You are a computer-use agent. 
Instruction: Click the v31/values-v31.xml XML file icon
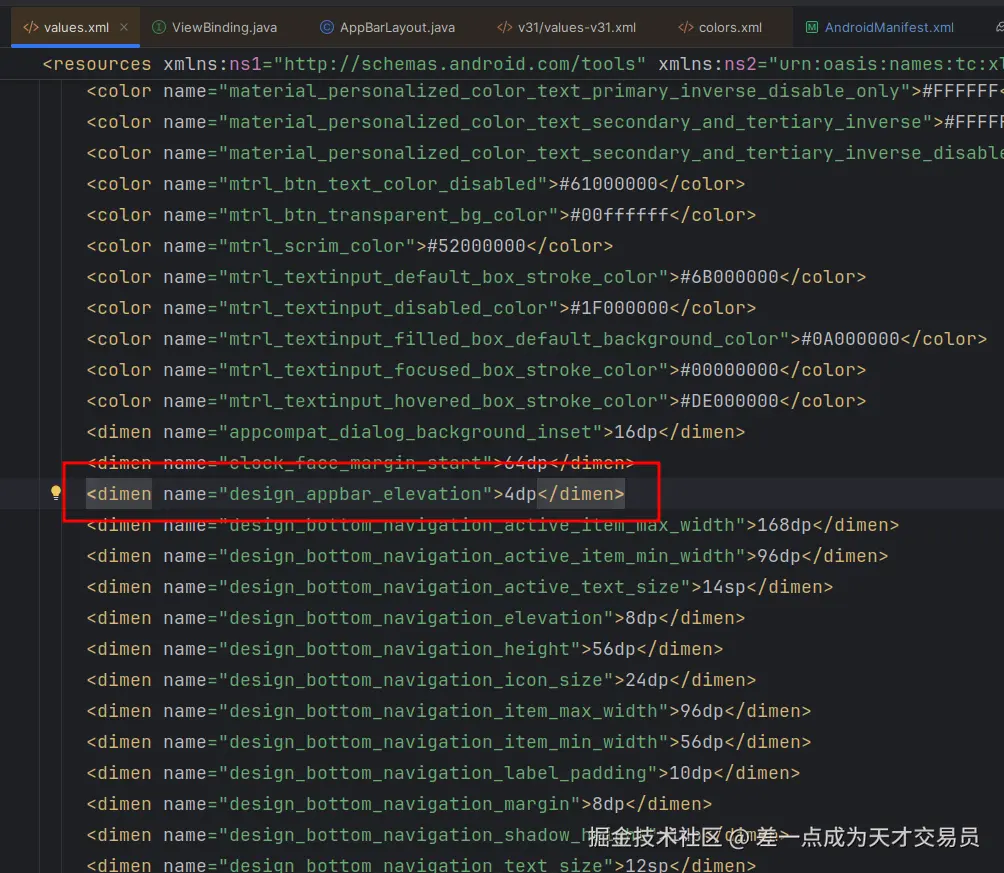505,28
